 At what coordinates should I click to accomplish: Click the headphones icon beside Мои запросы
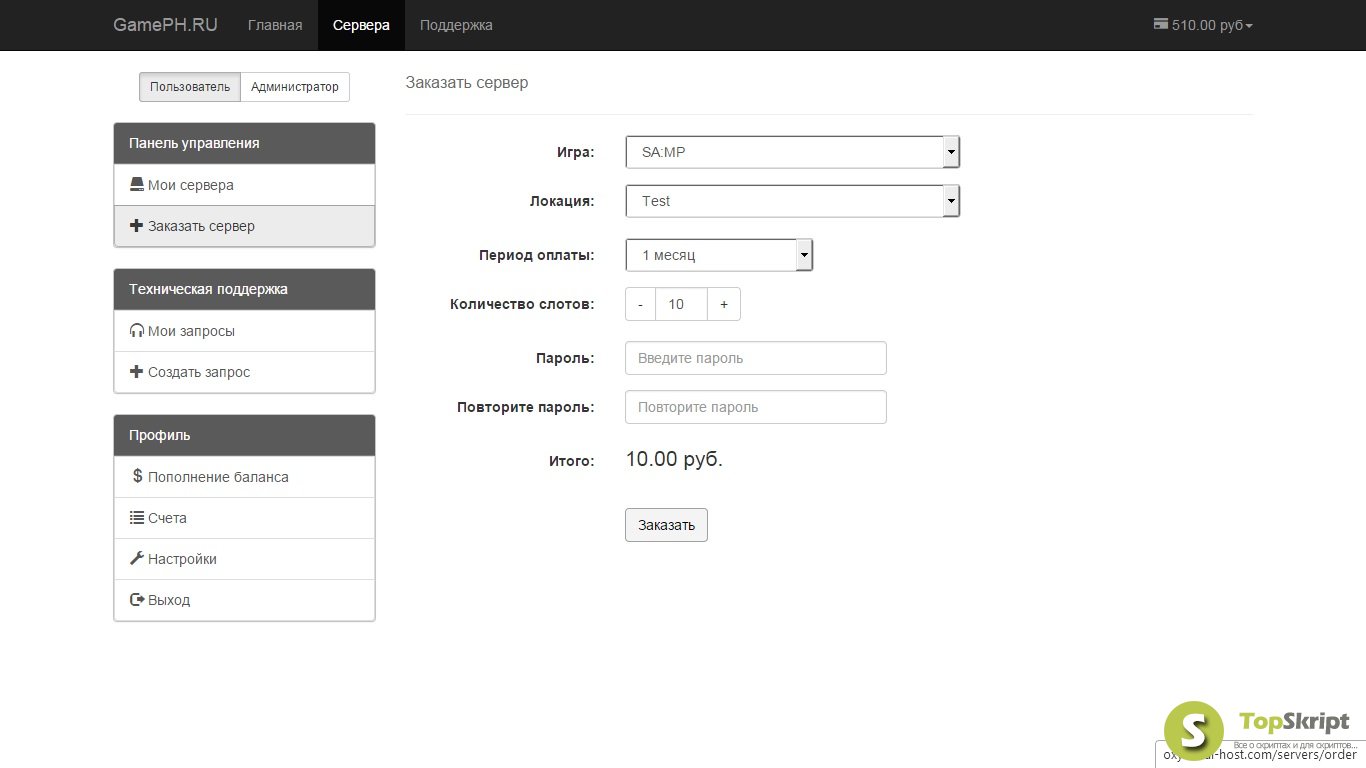click(x=137, y=331)
